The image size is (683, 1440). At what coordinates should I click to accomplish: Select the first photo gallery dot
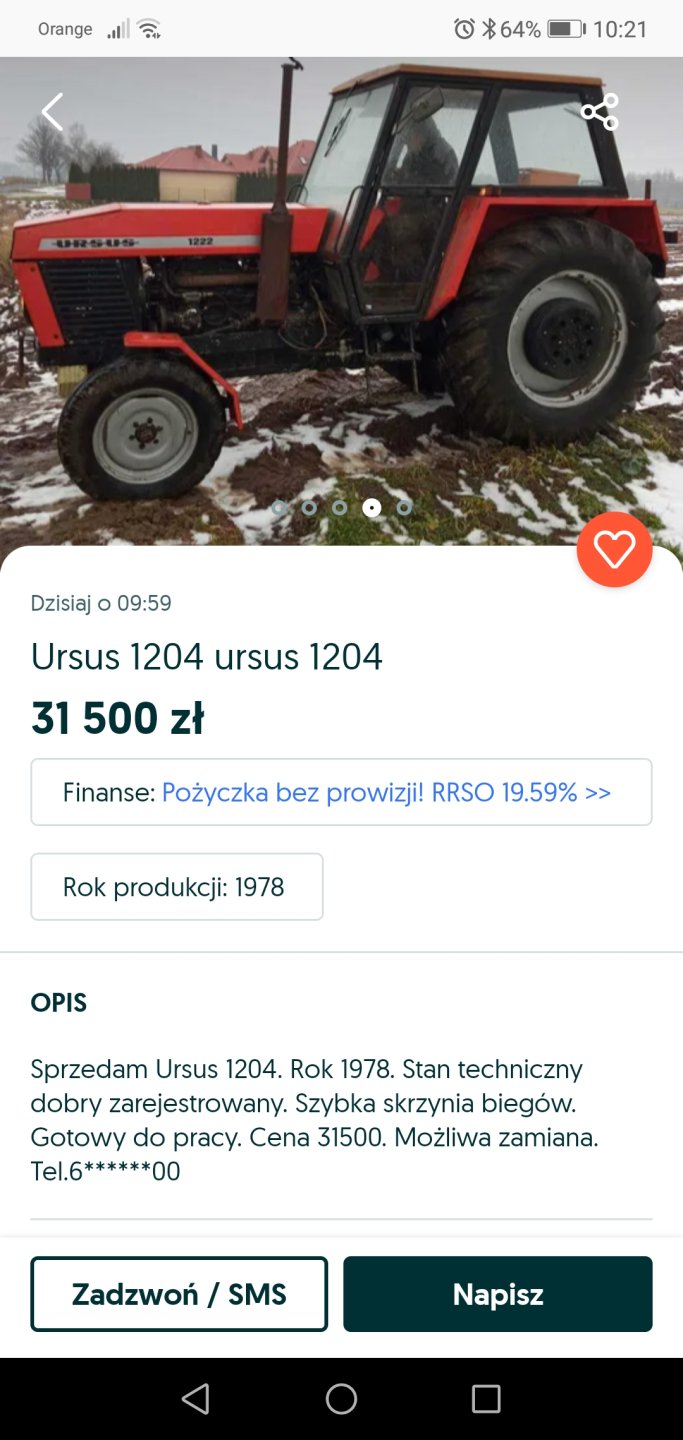point(279,508)
